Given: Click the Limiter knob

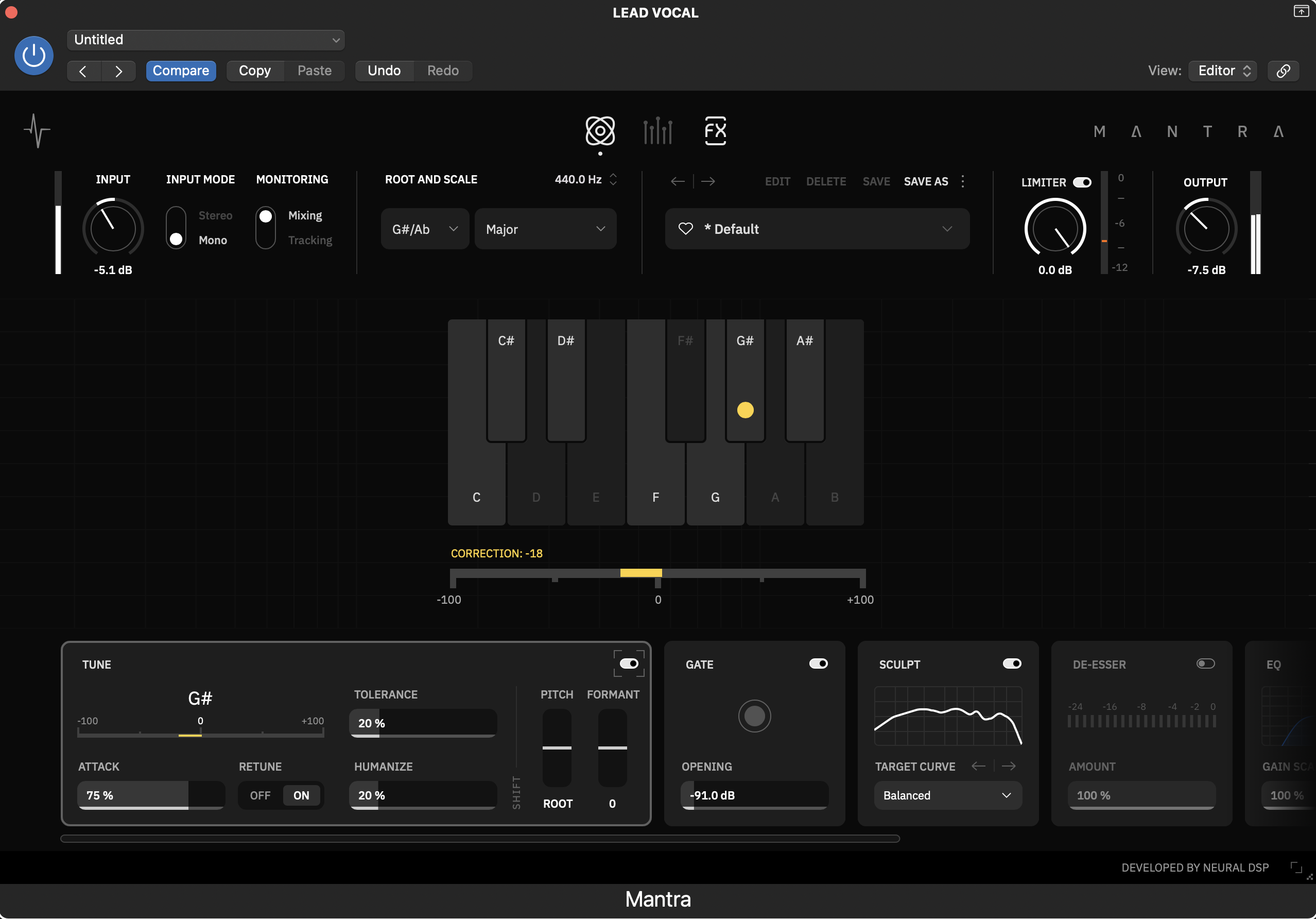Looking at the screenshot, I should [1055, 228].
